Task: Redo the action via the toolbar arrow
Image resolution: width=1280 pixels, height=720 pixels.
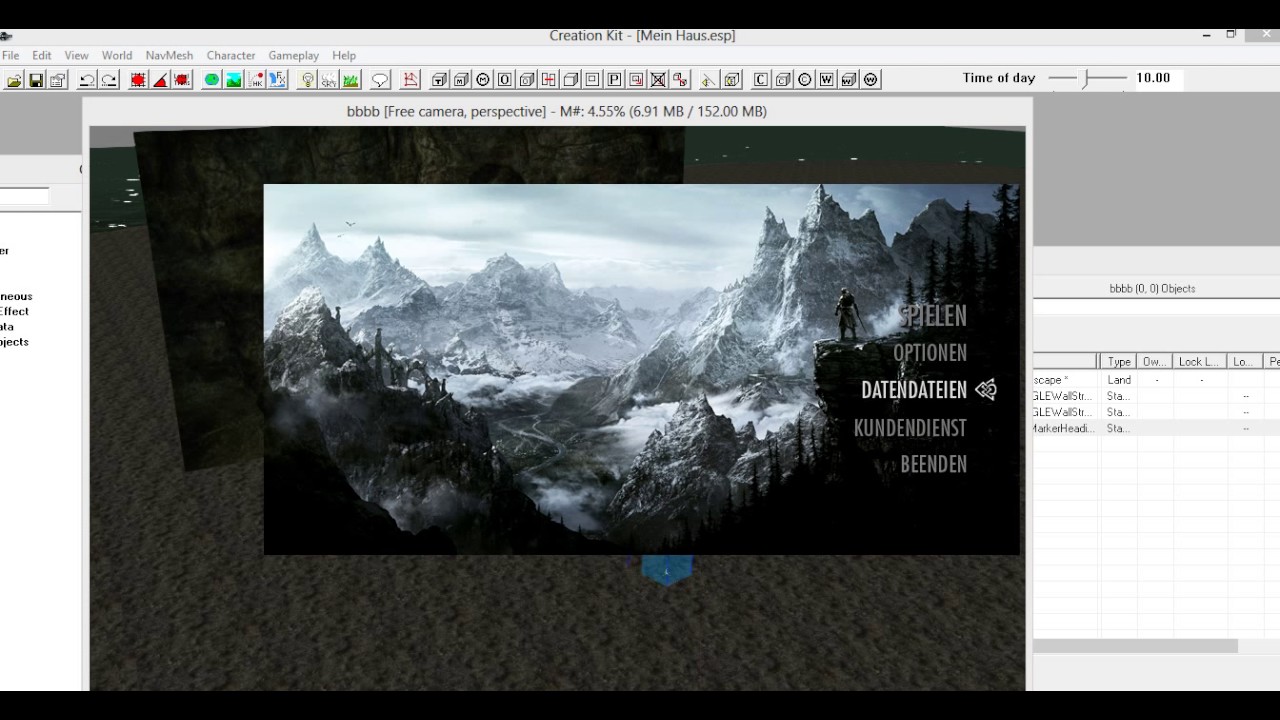Action: 109,79
